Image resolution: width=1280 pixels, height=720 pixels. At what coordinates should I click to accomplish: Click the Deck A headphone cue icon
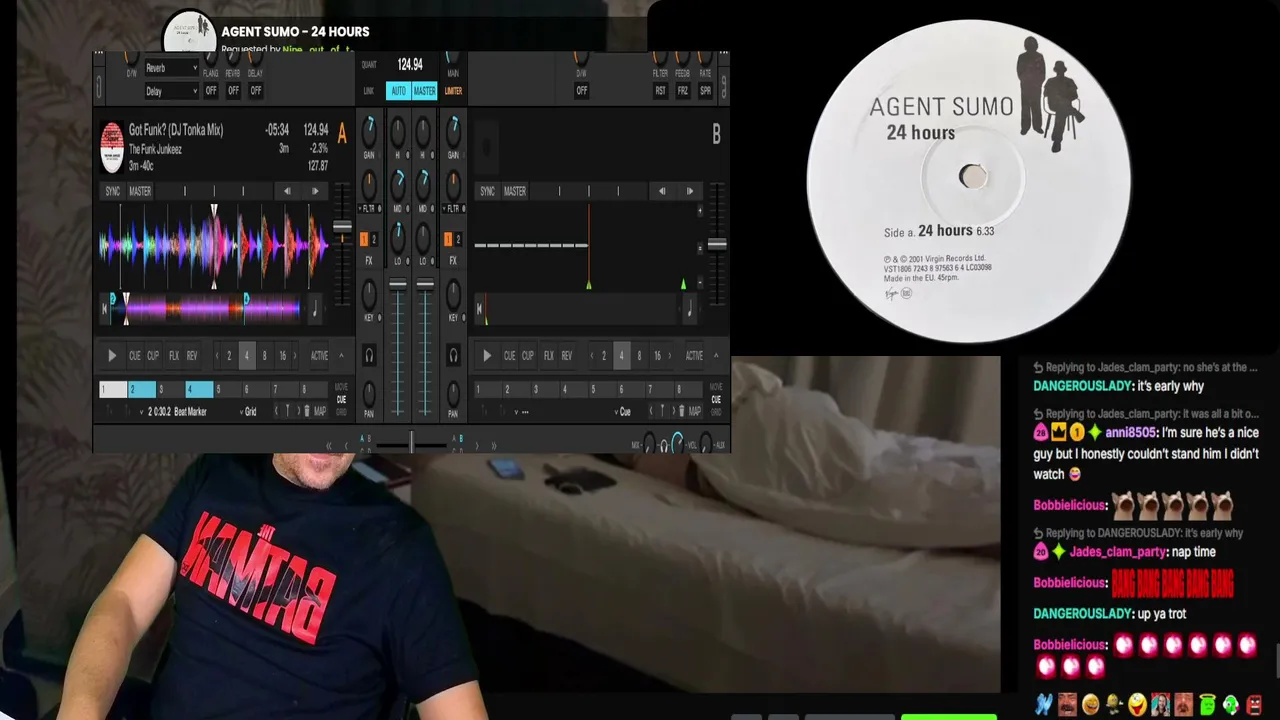tap(369, 355)
